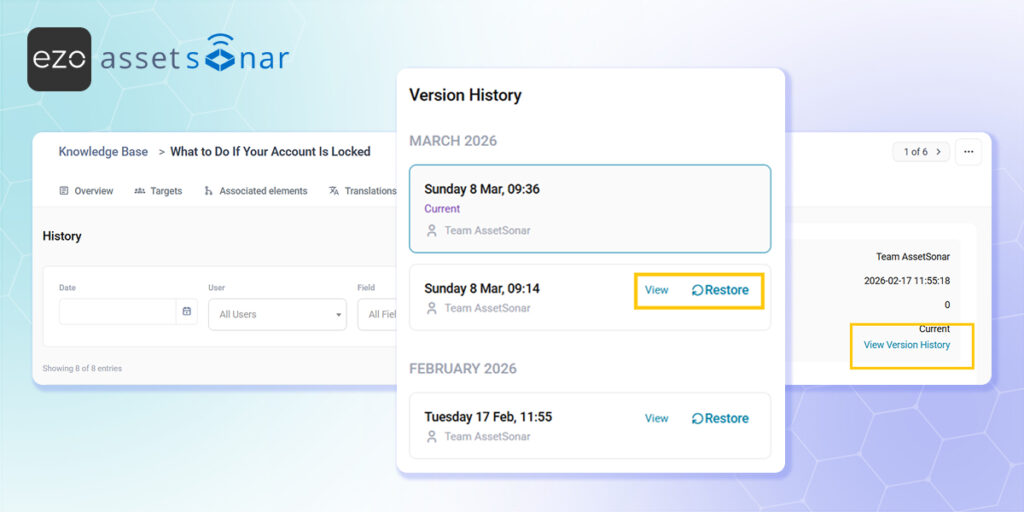View the Sunday 8 Mar 09:14 version
This screenshot has width=1024, height=512.
point(656,290)
